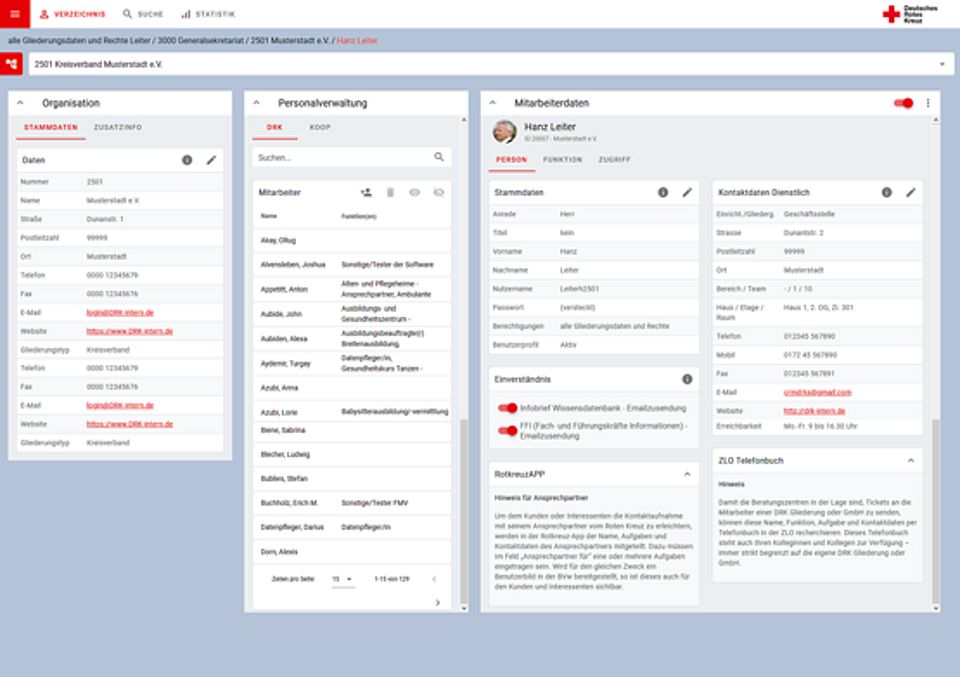
Task: Open the Statistik menu item
Action: [208, 14]
